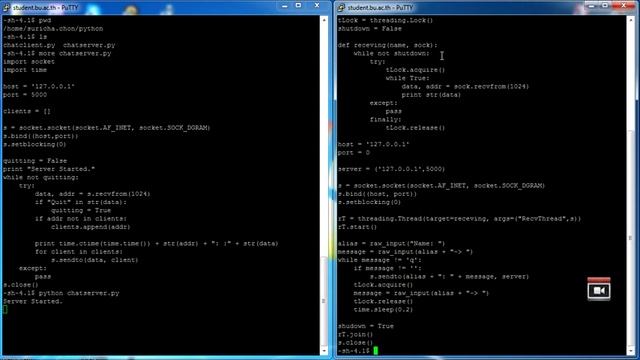Viewport: 640px width, 360px height.
Task: Click 'chatclient.py' in the ls output
Action: pos(29,45)
